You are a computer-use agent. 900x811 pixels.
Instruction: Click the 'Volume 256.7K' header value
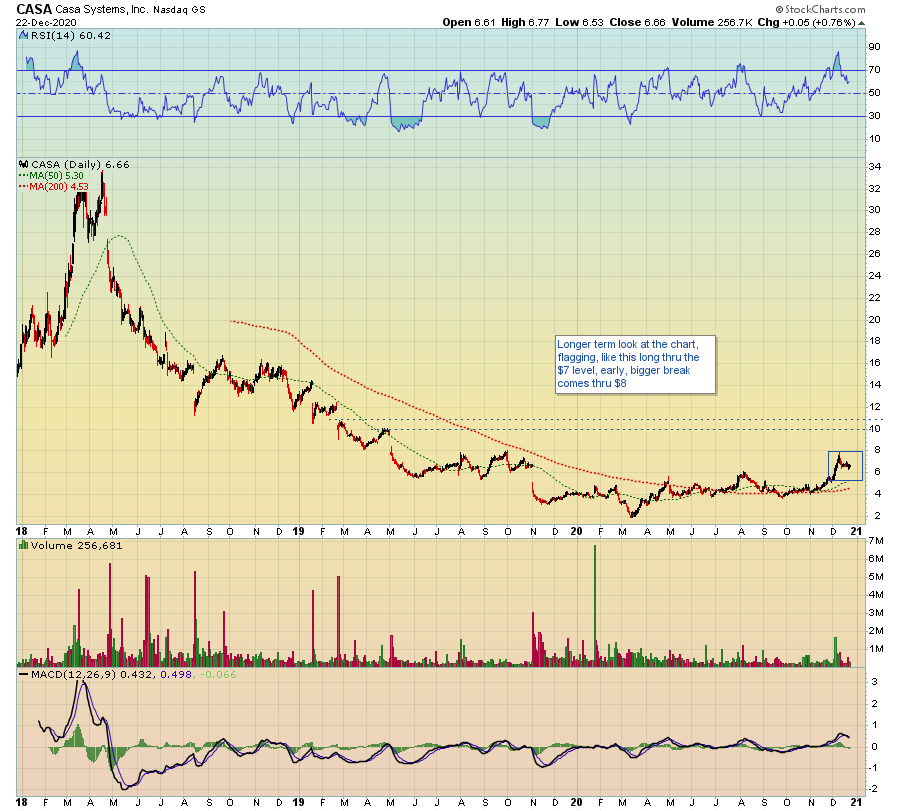tap(712, 22)
